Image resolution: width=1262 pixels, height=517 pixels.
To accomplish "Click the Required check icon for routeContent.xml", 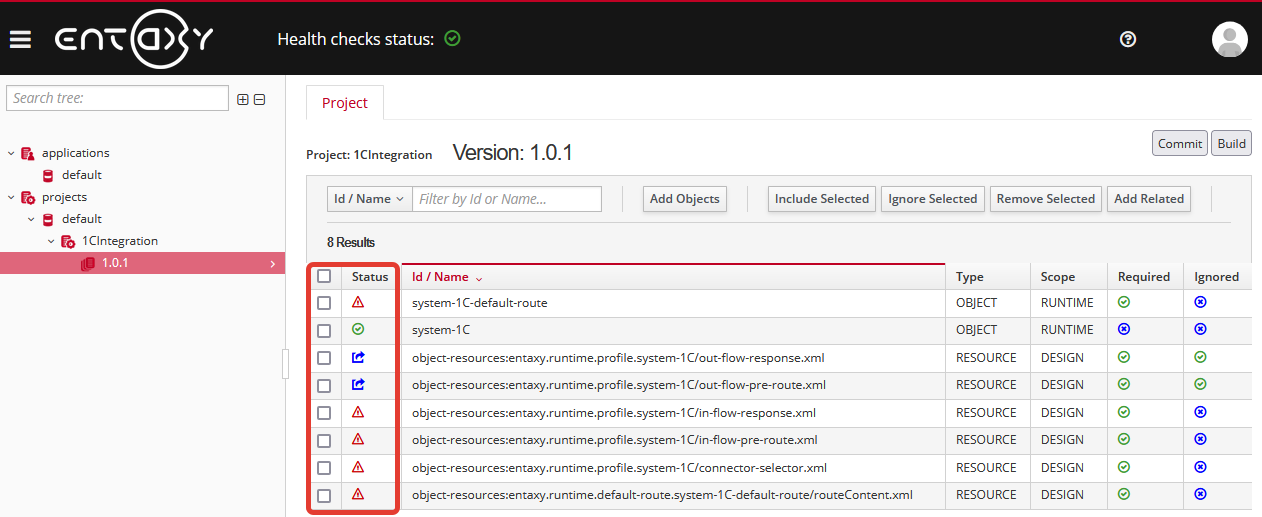I will click(x=1124, y=494).
